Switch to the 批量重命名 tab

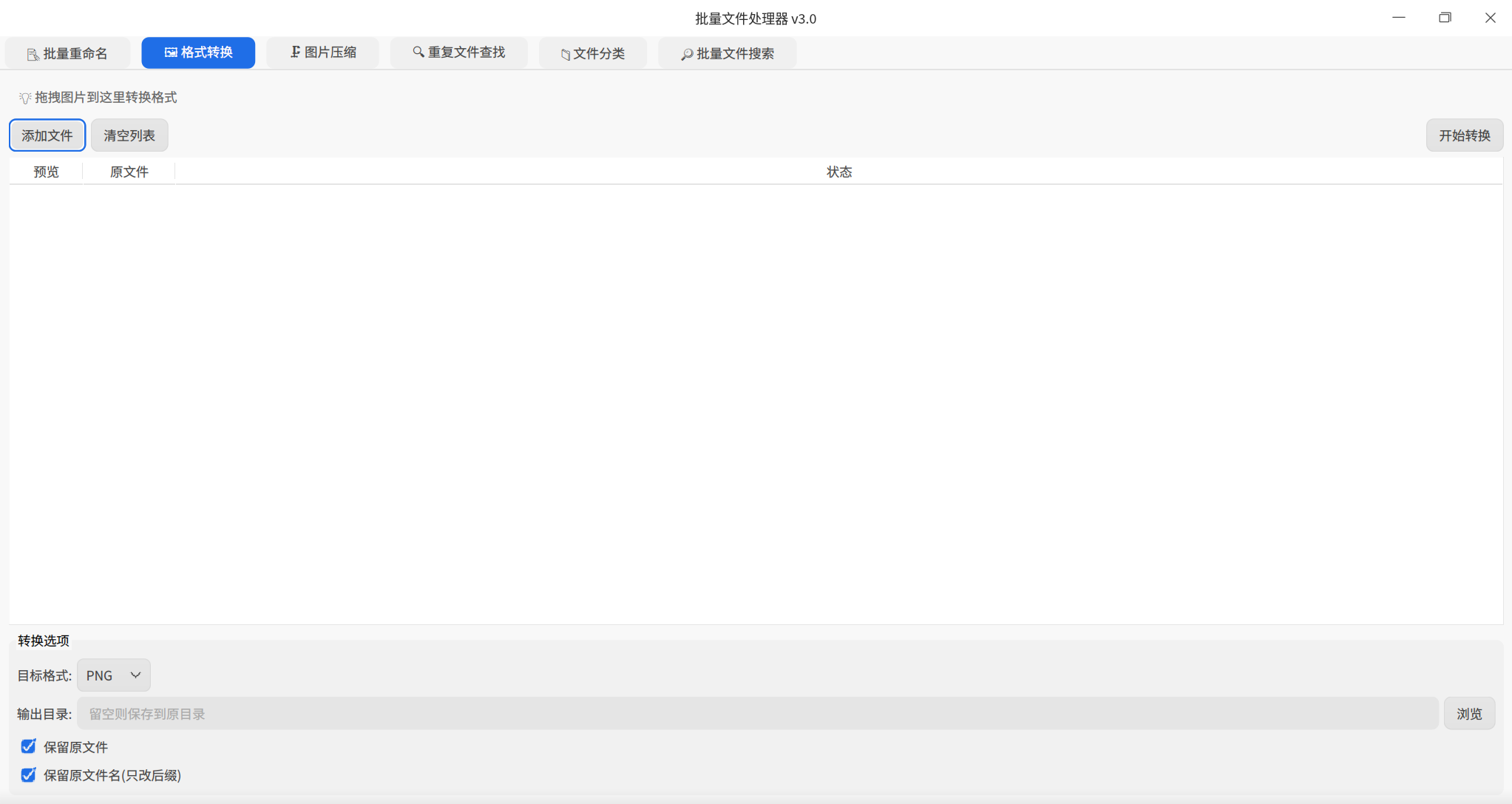click(67, 53)
